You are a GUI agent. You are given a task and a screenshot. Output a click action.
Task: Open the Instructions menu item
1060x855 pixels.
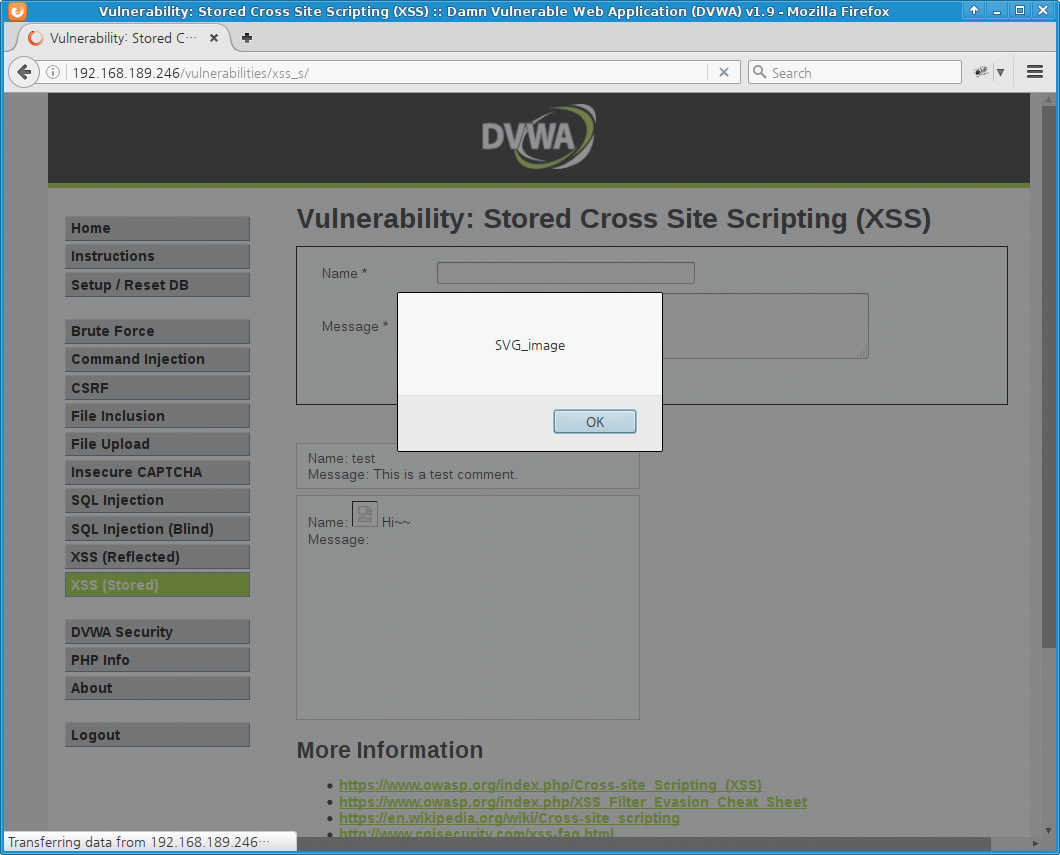158,256
